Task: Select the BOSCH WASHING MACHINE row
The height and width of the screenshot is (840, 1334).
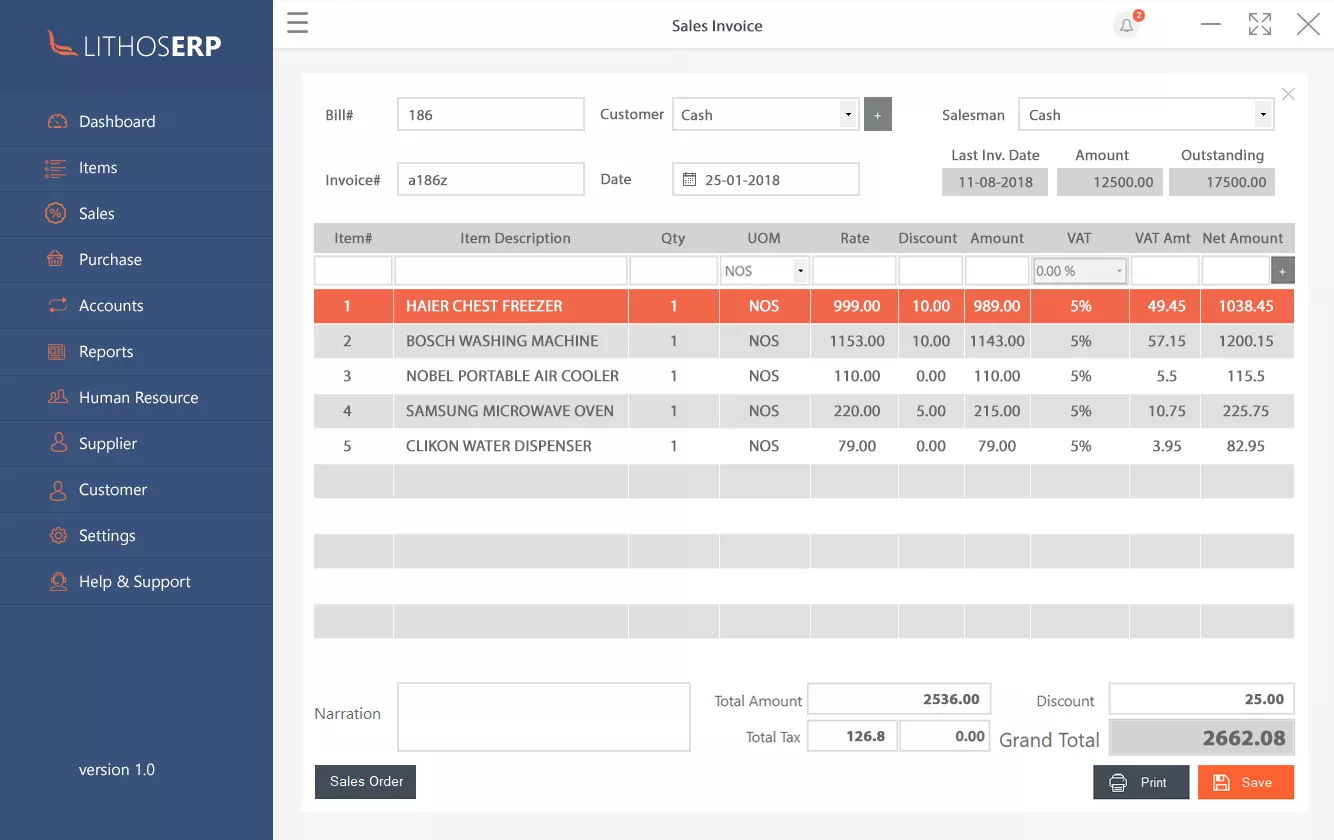Action: tap(804, 341)
